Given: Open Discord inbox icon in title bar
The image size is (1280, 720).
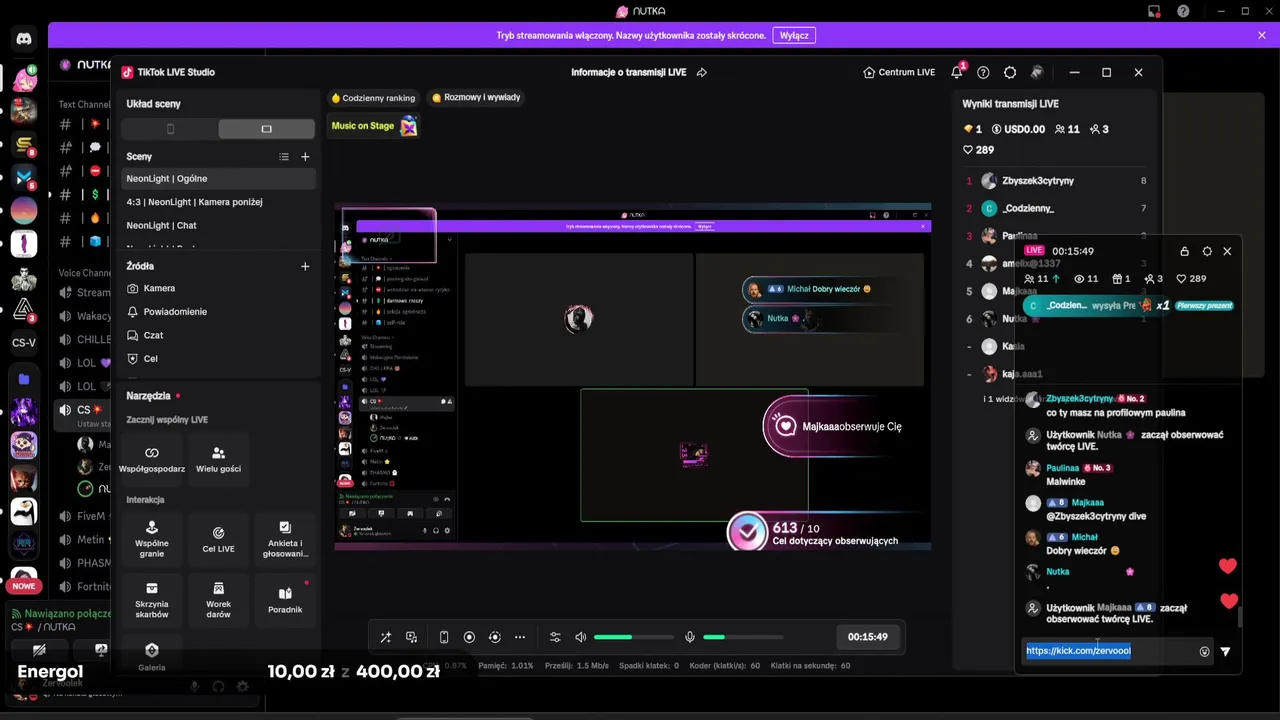Looking at the screenshot, I should click(x=1155, y=11).
